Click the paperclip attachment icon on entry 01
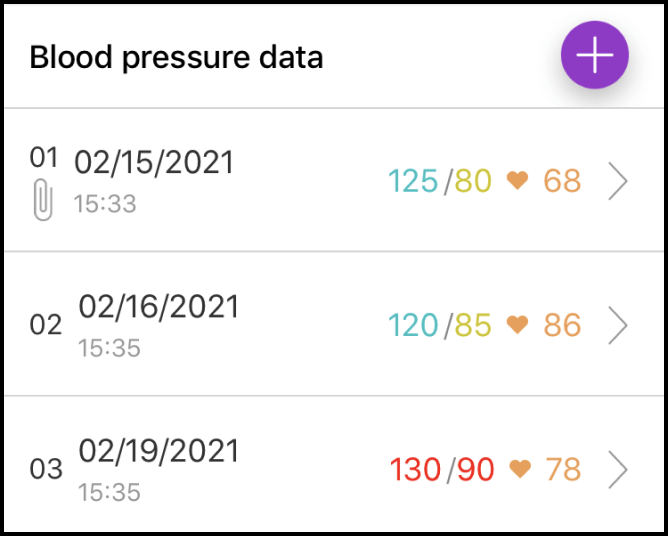 pyautogui.click(x=42, y=200)
